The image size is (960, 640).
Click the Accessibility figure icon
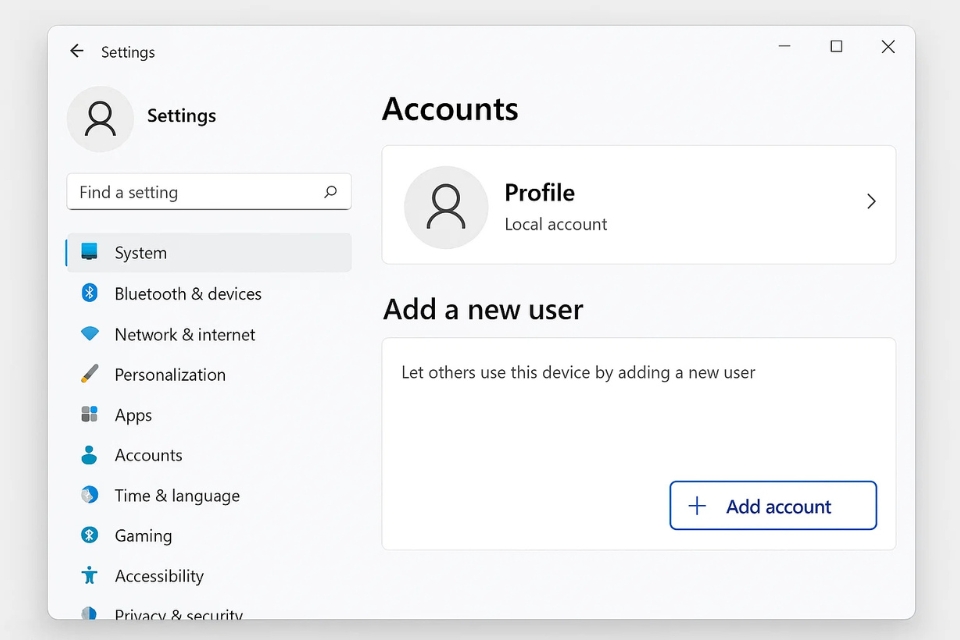(90, 575)
